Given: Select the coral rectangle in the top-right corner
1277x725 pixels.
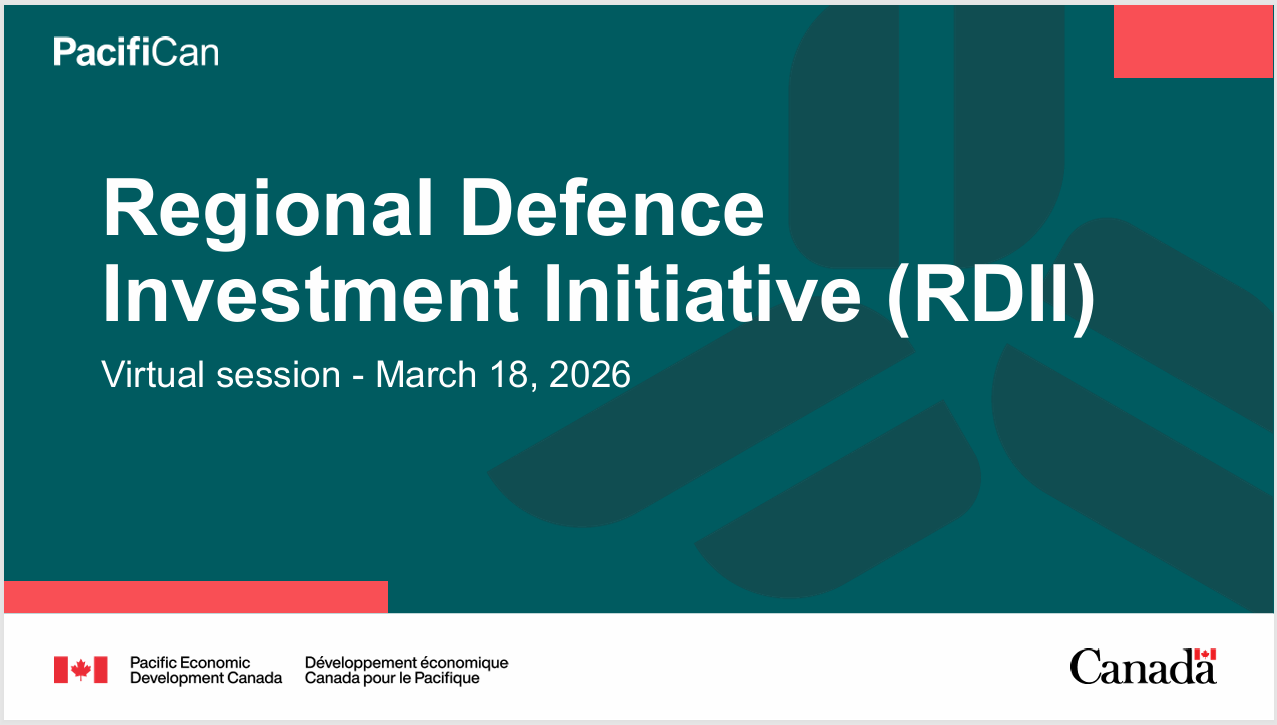Looking at the screenshot, I should (1194, 41).
